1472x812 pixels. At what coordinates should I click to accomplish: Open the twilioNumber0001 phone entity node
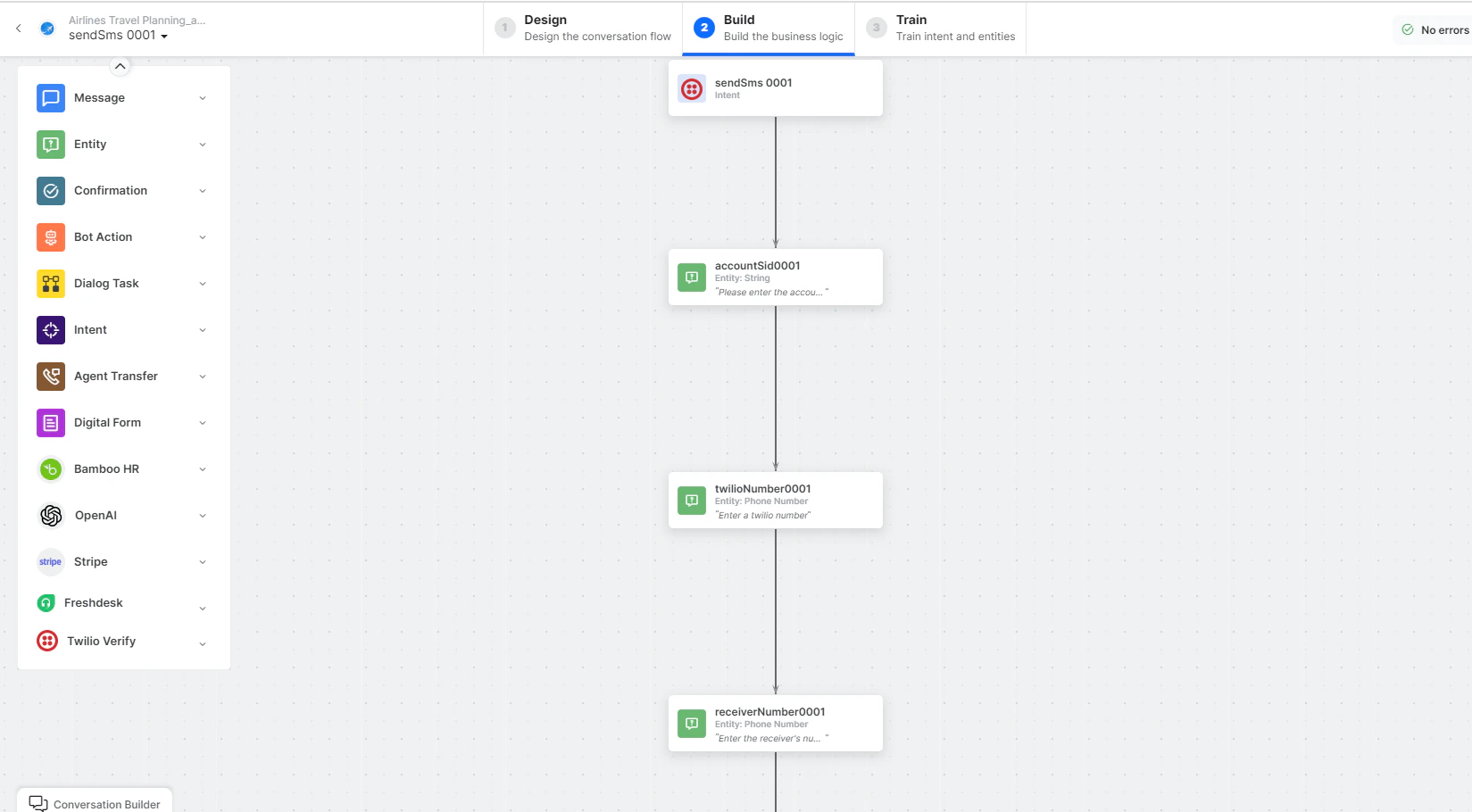775,500
